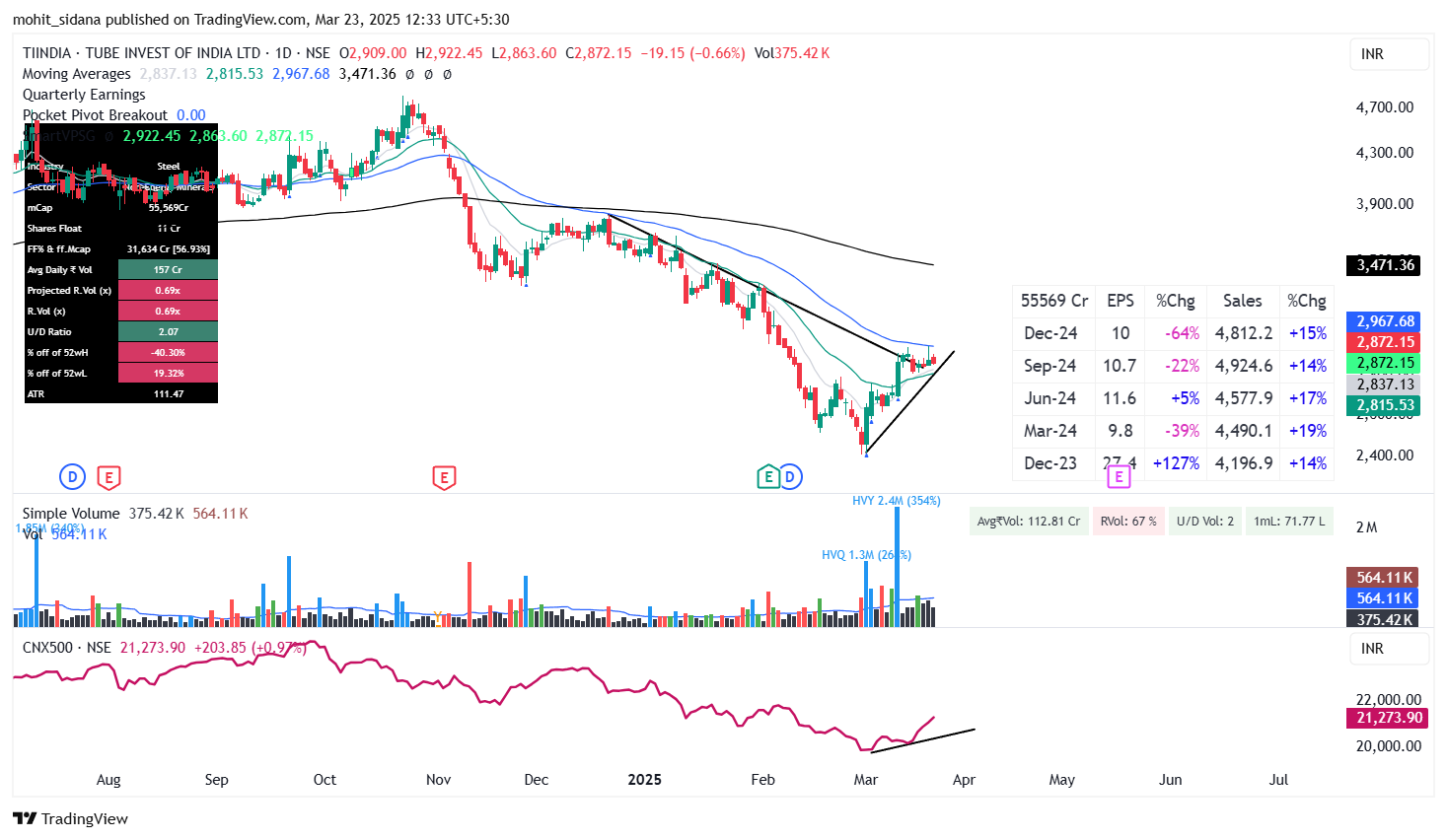The height and width of the screenshot is (840, 1447).
Task: Click the Dec-23 row label in earnings table
Action: (1050, 463)
